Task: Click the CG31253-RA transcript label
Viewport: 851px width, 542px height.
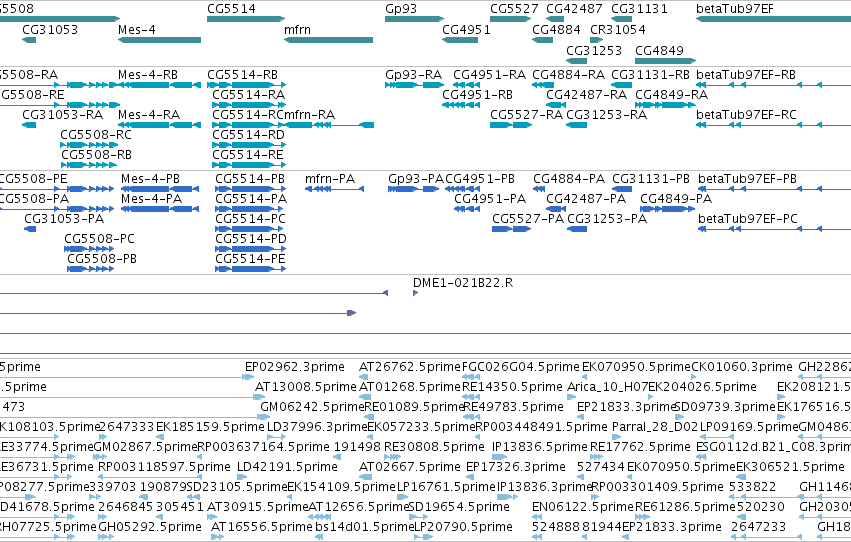Action: click(607, 114)
